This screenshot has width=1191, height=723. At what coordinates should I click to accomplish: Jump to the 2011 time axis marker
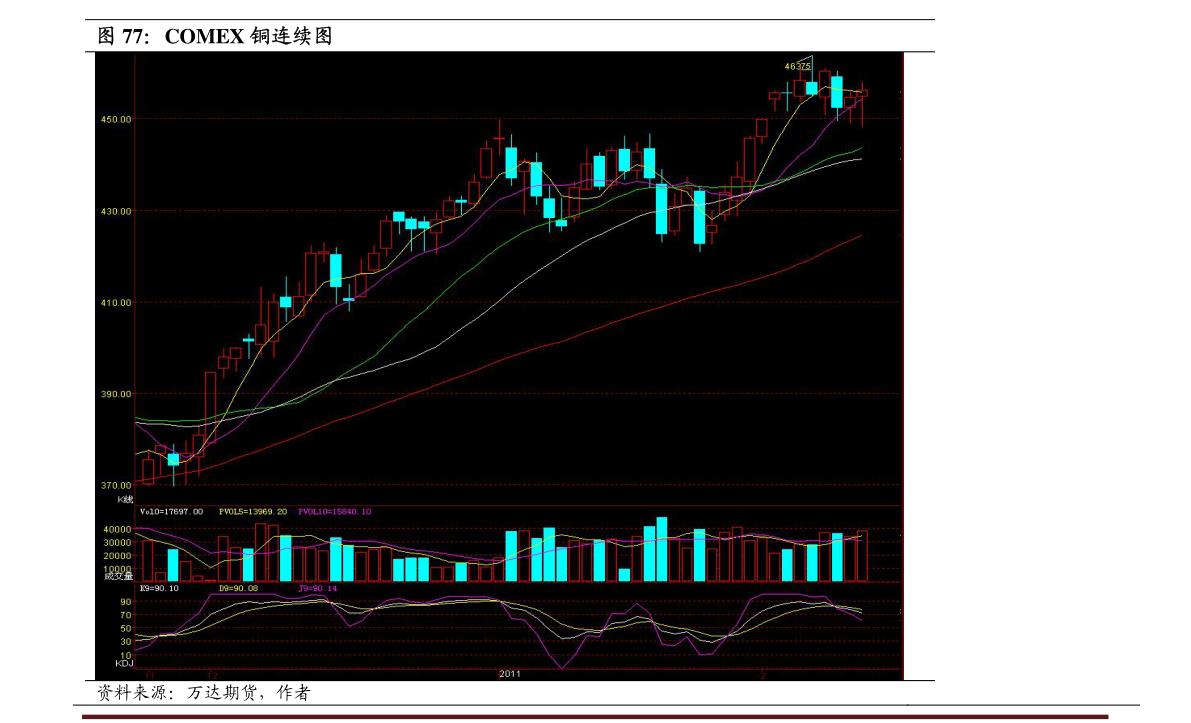[510, 675]
